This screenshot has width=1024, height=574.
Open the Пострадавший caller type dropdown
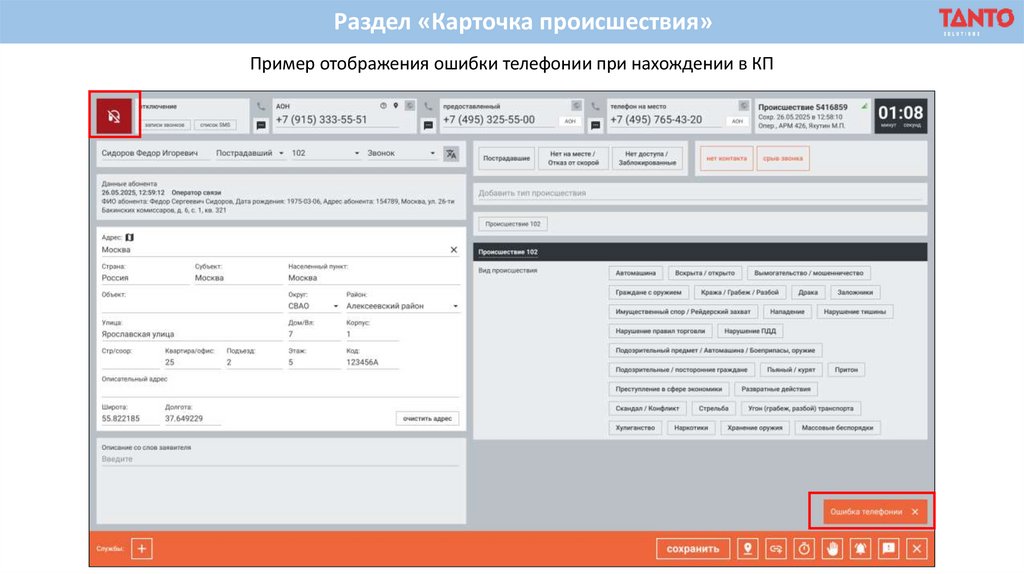click(x=250, y=153)
